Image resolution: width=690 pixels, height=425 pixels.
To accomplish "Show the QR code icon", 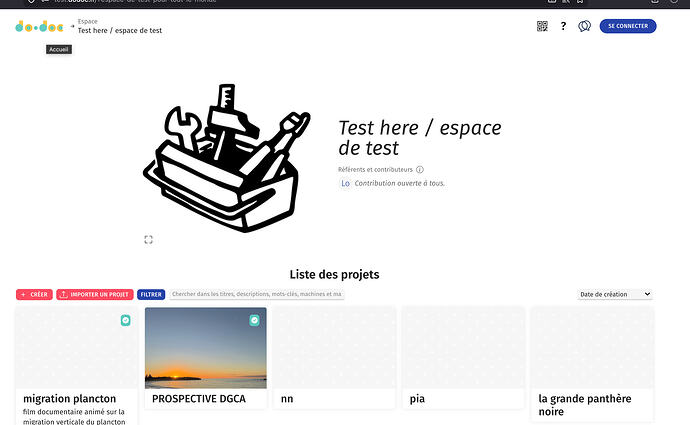I will pyautogui.click(x=542, y=26).
